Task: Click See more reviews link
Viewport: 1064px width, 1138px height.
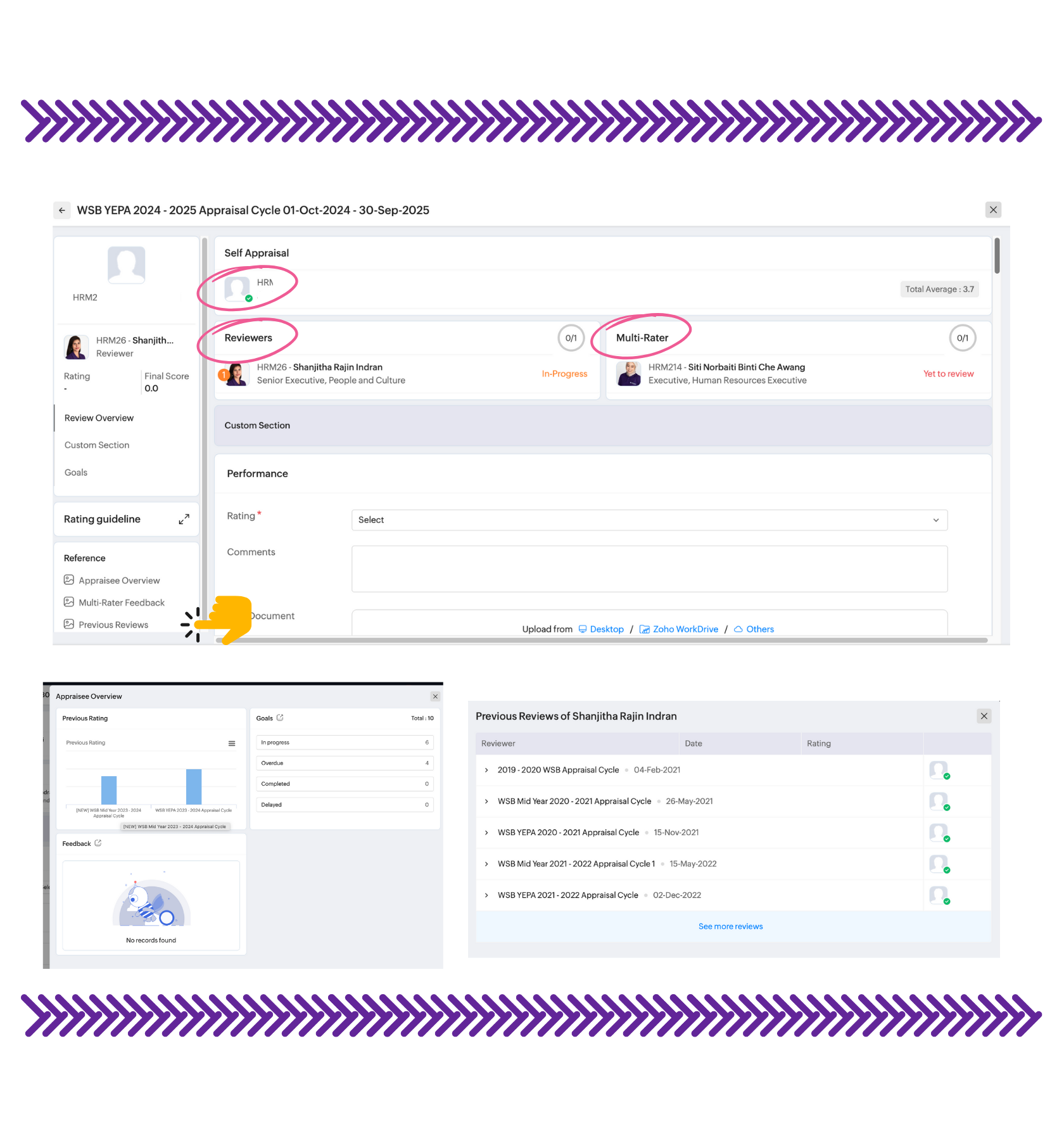Action: pos(730,926)
